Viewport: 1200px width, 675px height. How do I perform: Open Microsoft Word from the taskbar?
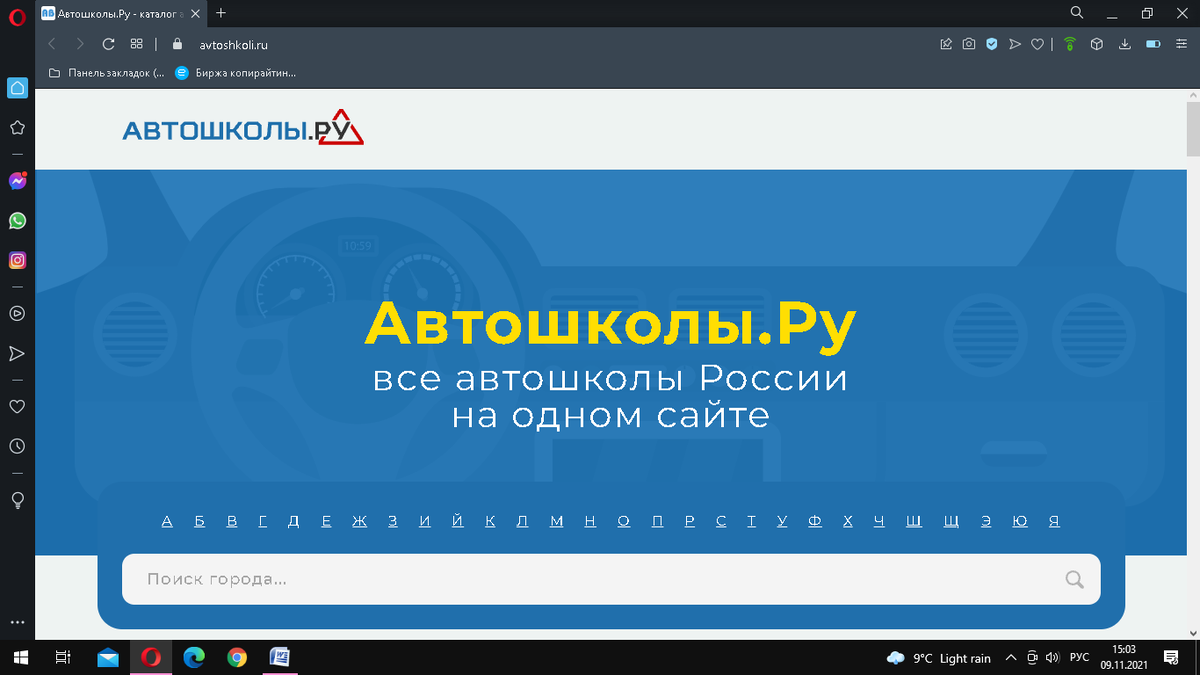(x=280, y=657)
